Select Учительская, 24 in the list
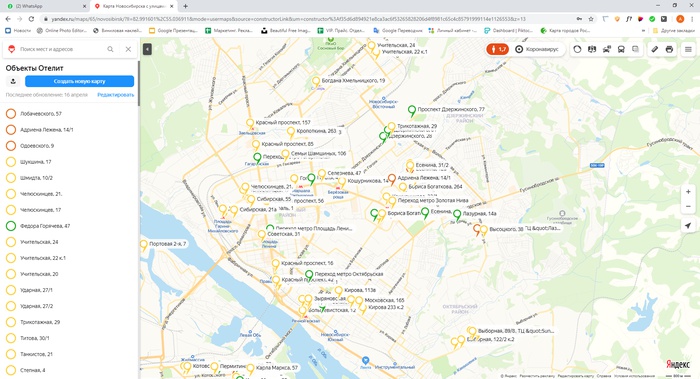Viewport: 700px width, 379px height. click(x=69, y=242)
